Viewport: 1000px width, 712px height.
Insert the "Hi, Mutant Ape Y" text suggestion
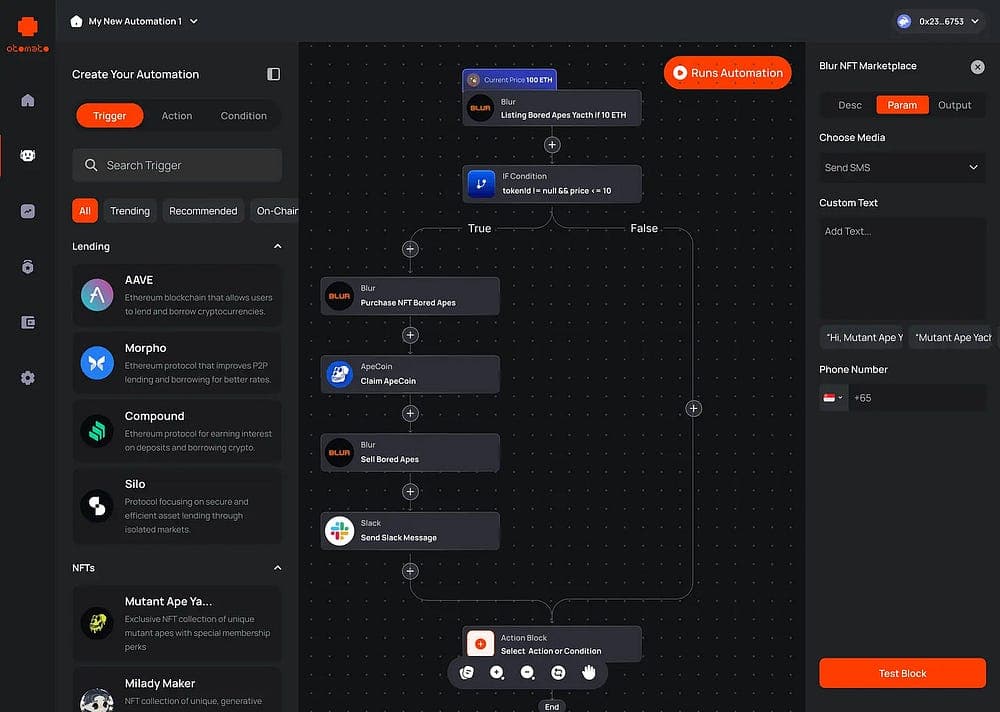point(862,337)
